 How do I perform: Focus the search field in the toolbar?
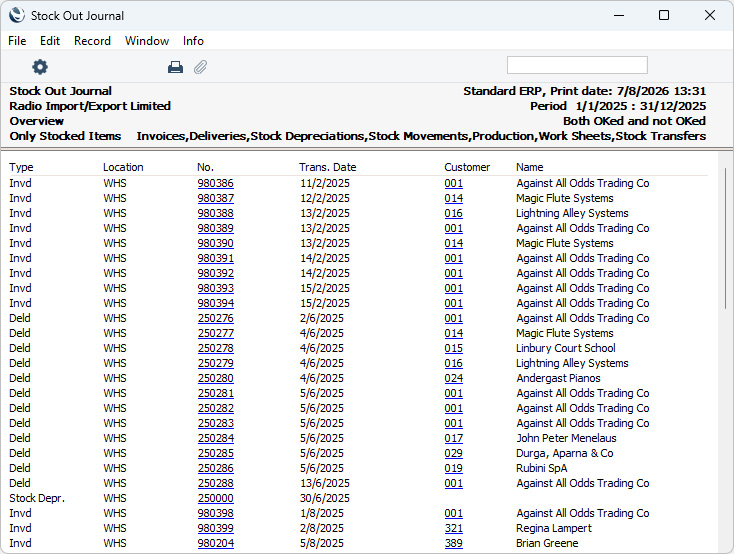tap(577, 65)
